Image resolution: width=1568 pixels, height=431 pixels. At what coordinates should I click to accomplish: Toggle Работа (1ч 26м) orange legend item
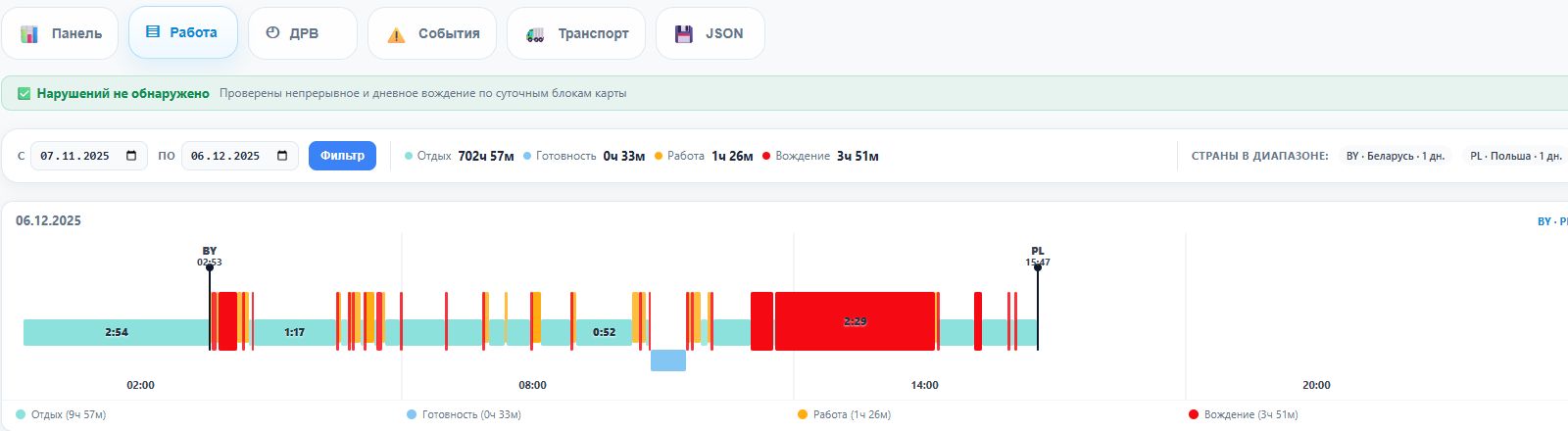844,415
